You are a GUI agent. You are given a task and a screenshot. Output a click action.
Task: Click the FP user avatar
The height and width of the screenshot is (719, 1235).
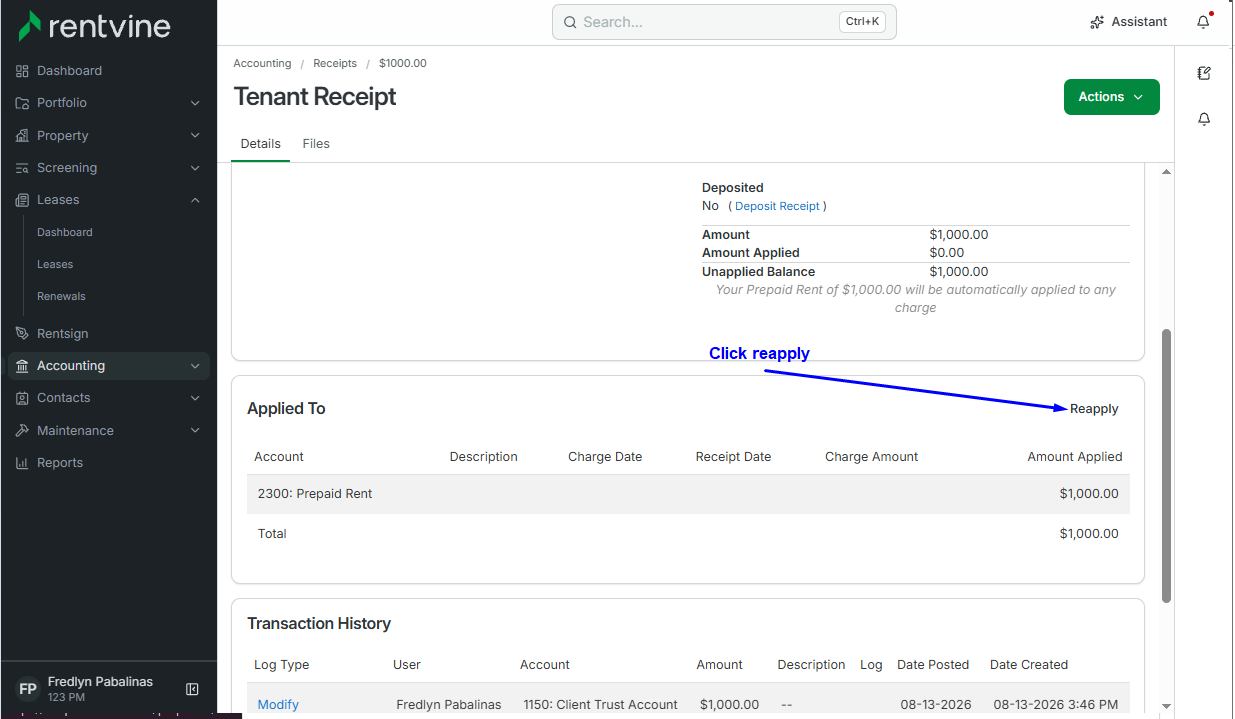28,689
